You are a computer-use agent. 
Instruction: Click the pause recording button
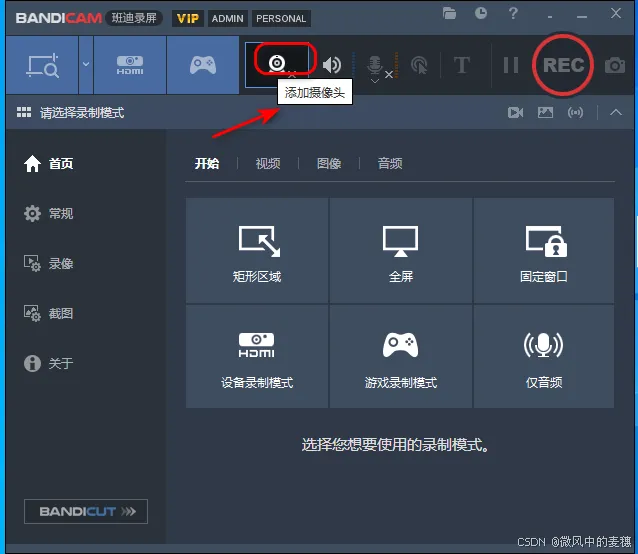tap(511, 65)
